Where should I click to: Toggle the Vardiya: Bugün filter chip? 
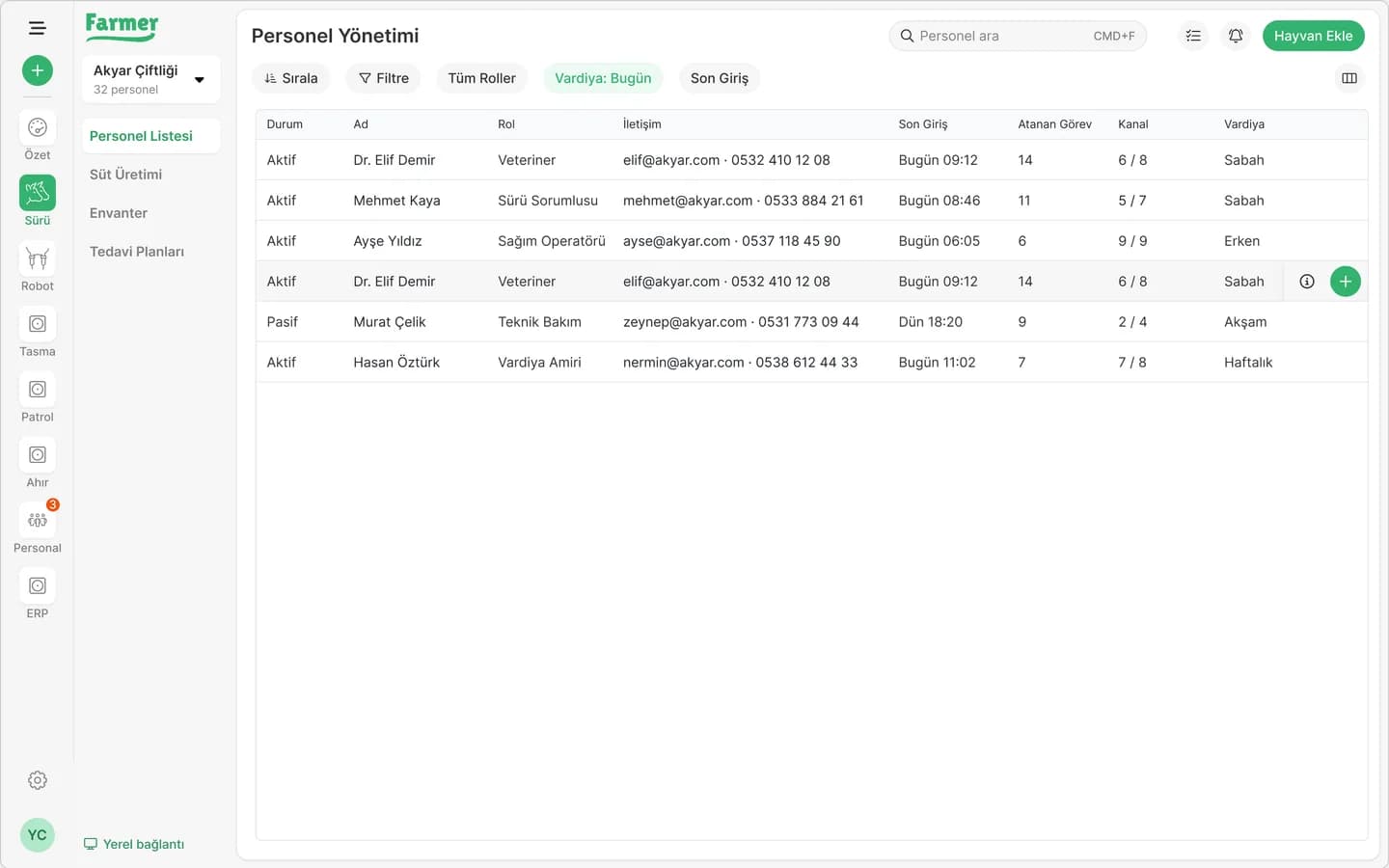[603, 78]
